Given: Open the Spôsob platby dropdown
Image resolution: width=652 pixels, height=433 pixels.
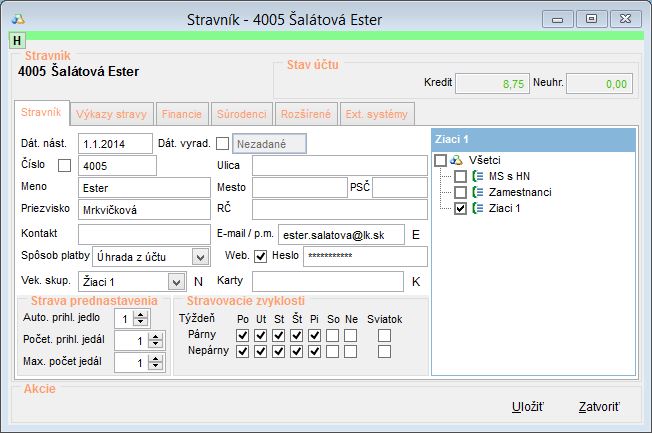Looking at the screenshot, I should (x=177, y=257).
